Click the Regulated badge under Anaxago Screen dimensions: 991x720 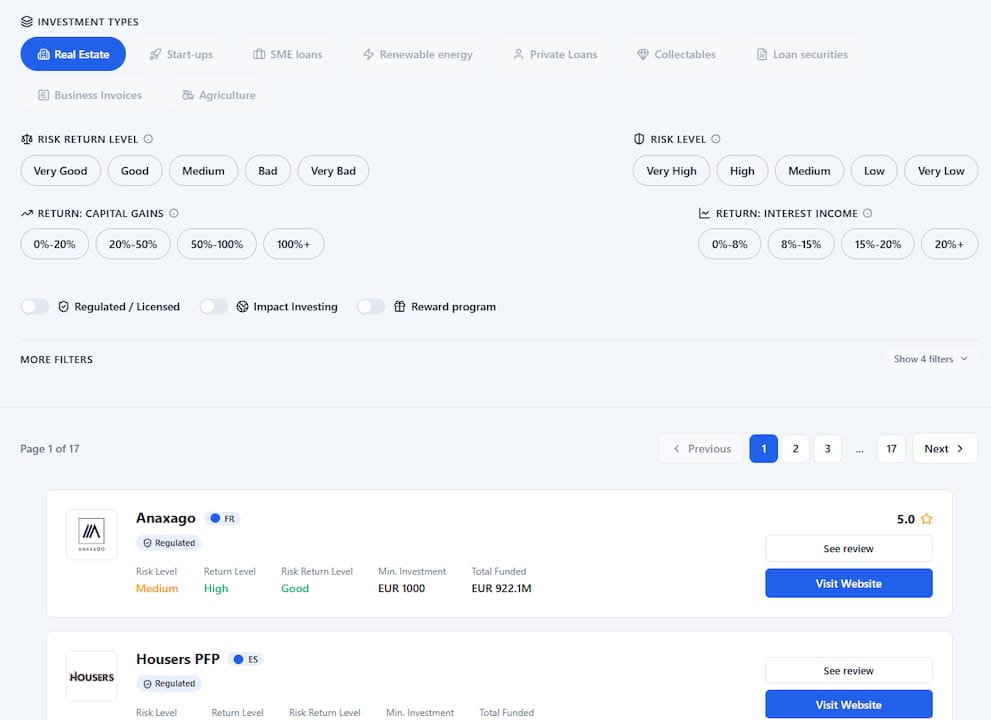point(169,543)
